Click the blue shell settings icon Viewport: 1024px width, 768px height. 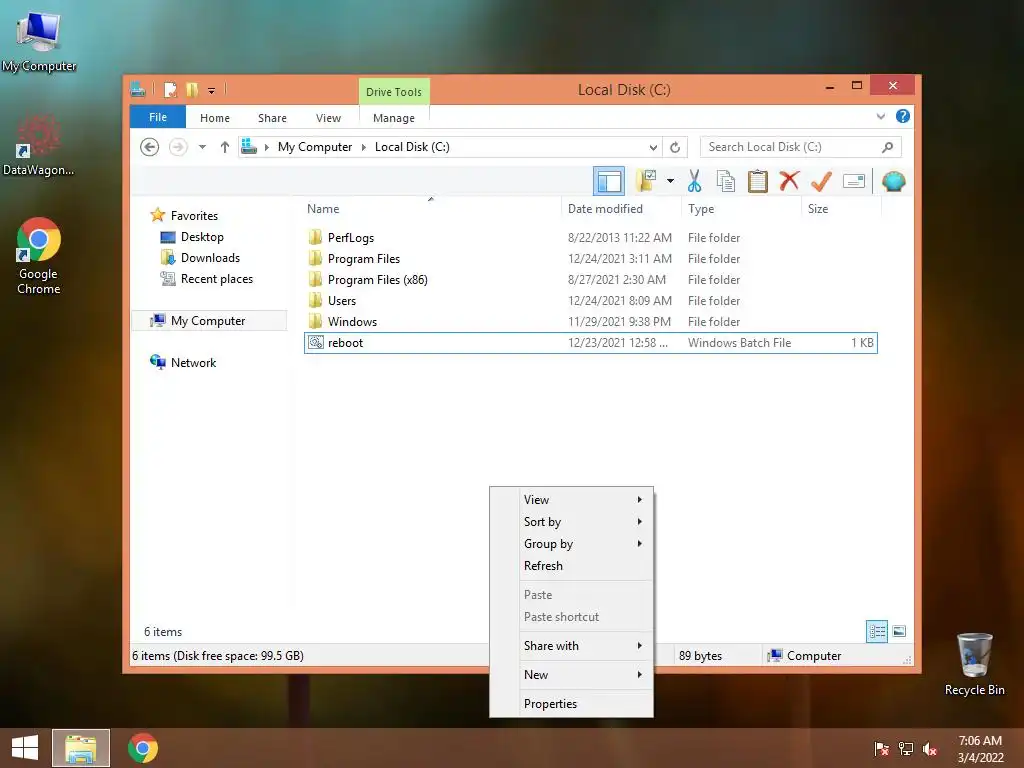pos(893,181)
